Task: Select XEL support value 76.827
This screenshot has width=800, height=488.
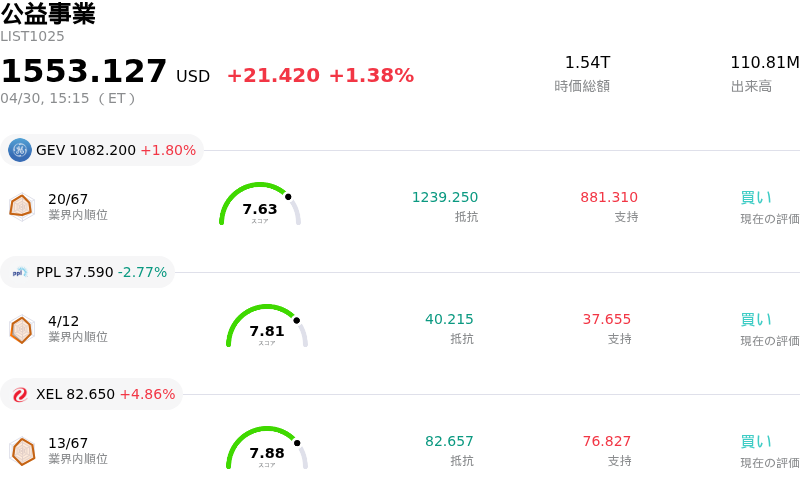Action: [607, 441]
